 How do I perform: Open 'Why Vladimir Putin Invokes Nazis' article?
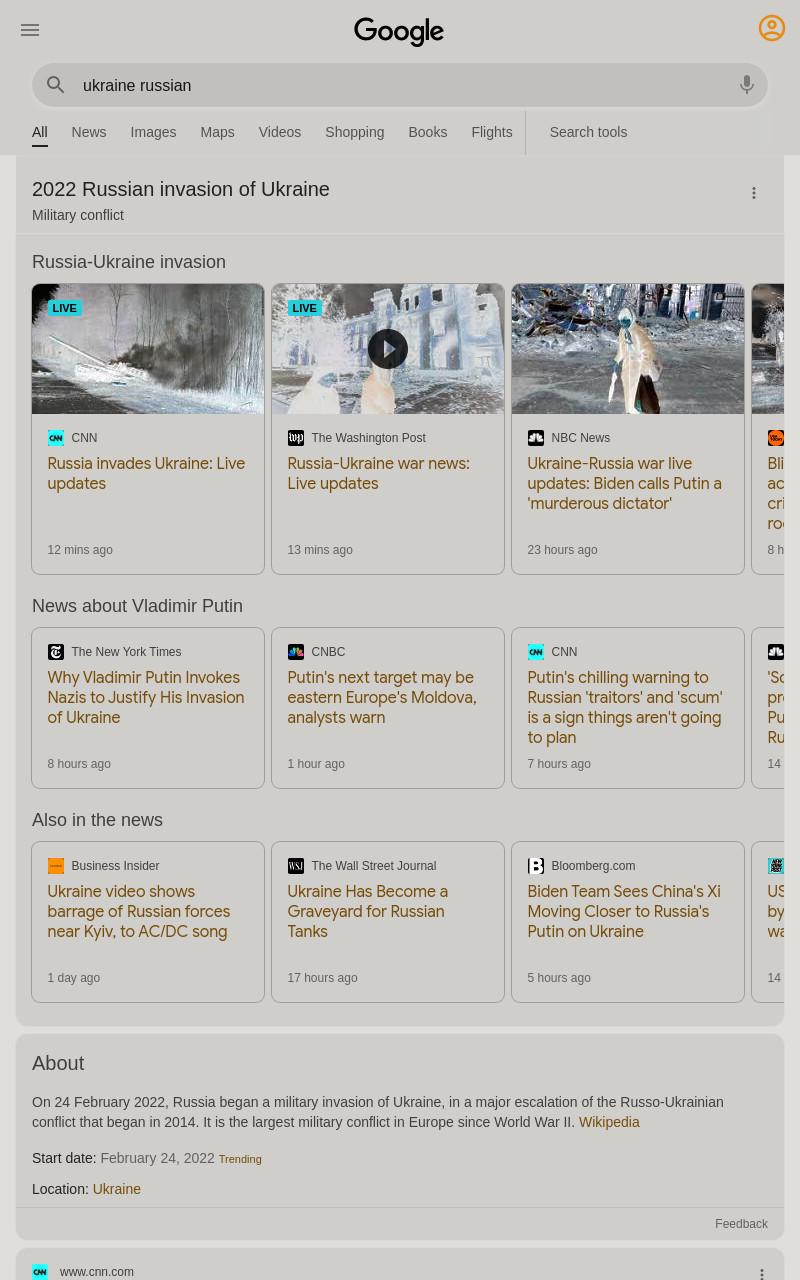tap(146, 698)
